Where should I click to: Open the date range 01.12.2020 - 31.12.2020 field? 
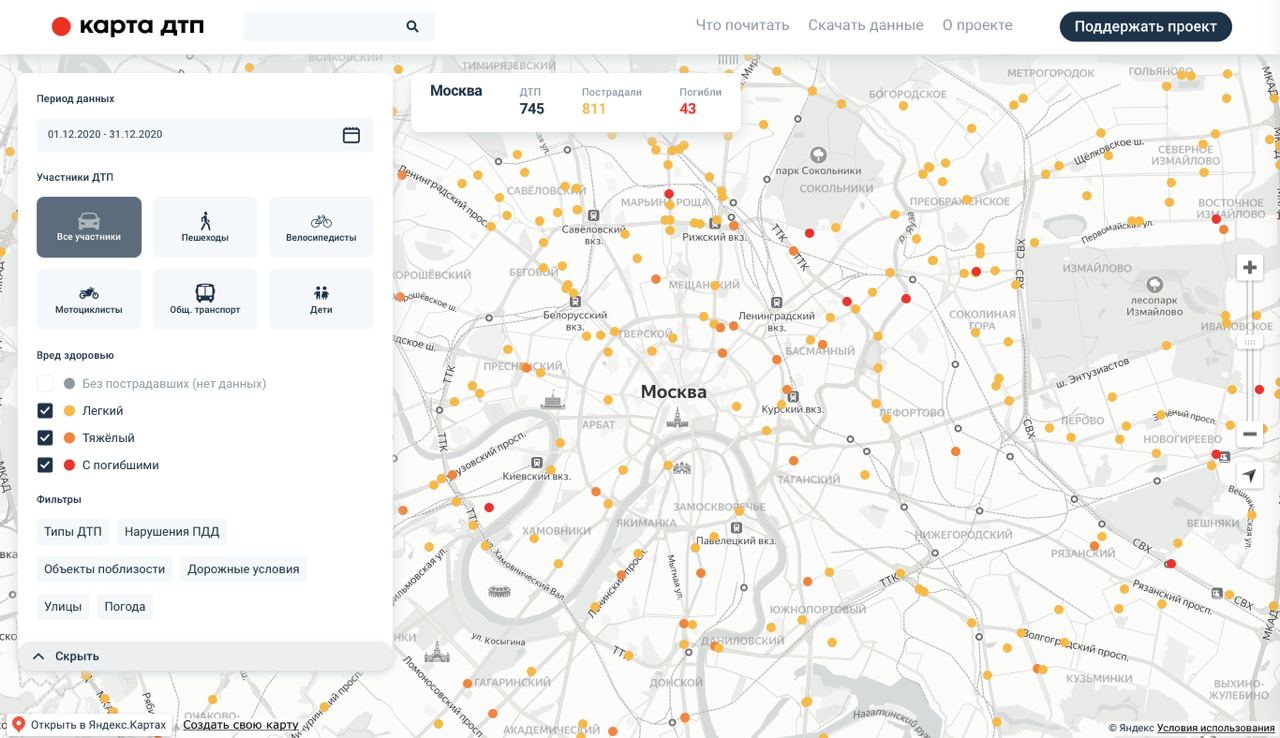click(205, 134)
